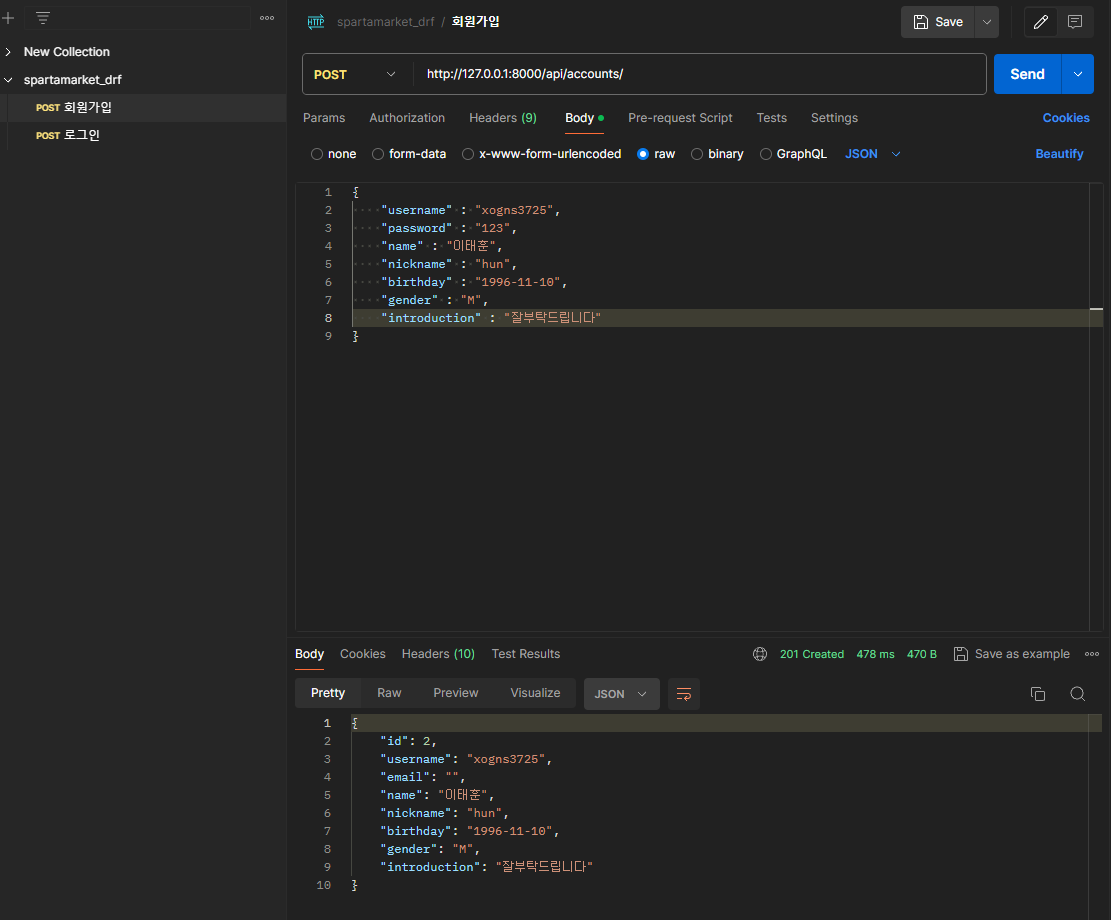Click the Send button
The image size is (1111, 920).
[1027, 74]
